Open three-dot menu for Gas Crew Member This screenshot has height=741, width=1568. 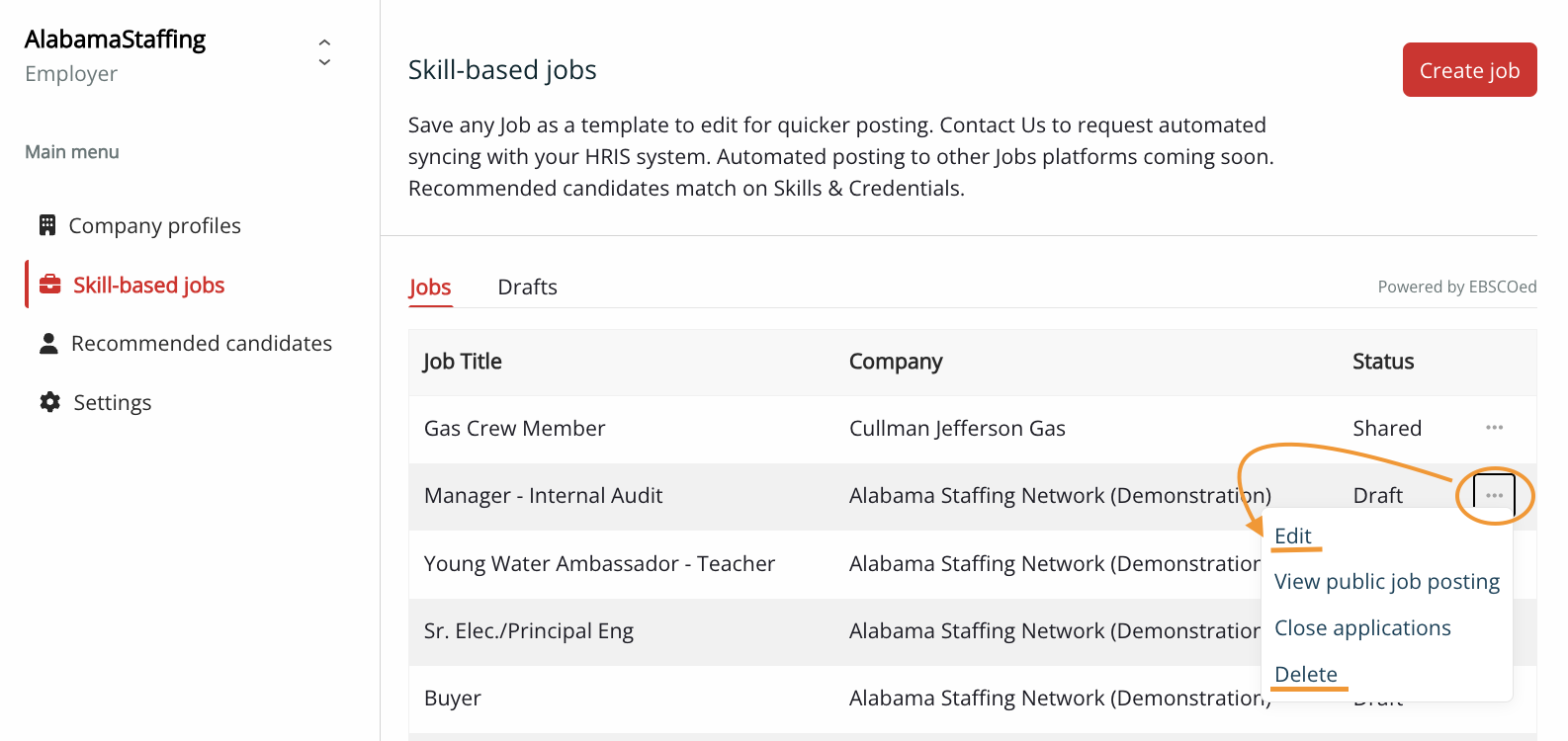pos(1494,428)
